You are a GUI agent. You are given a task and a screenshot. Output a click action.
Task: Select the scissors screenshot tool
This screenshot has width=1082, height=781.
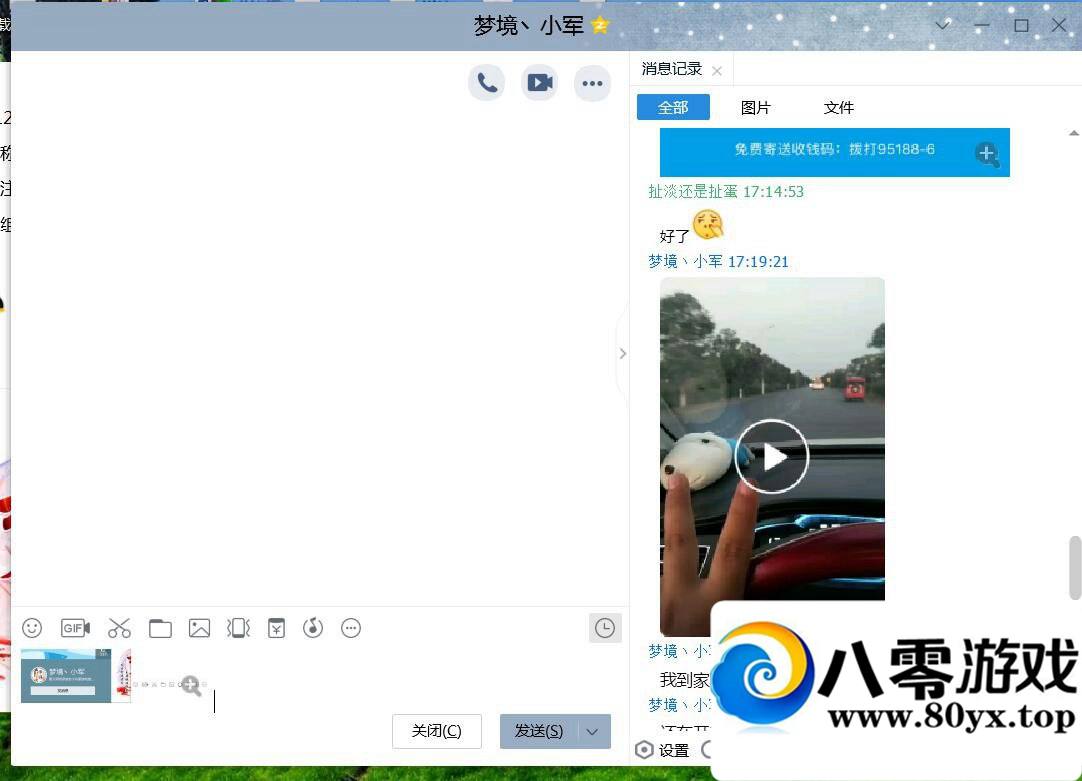coord(119,628)
